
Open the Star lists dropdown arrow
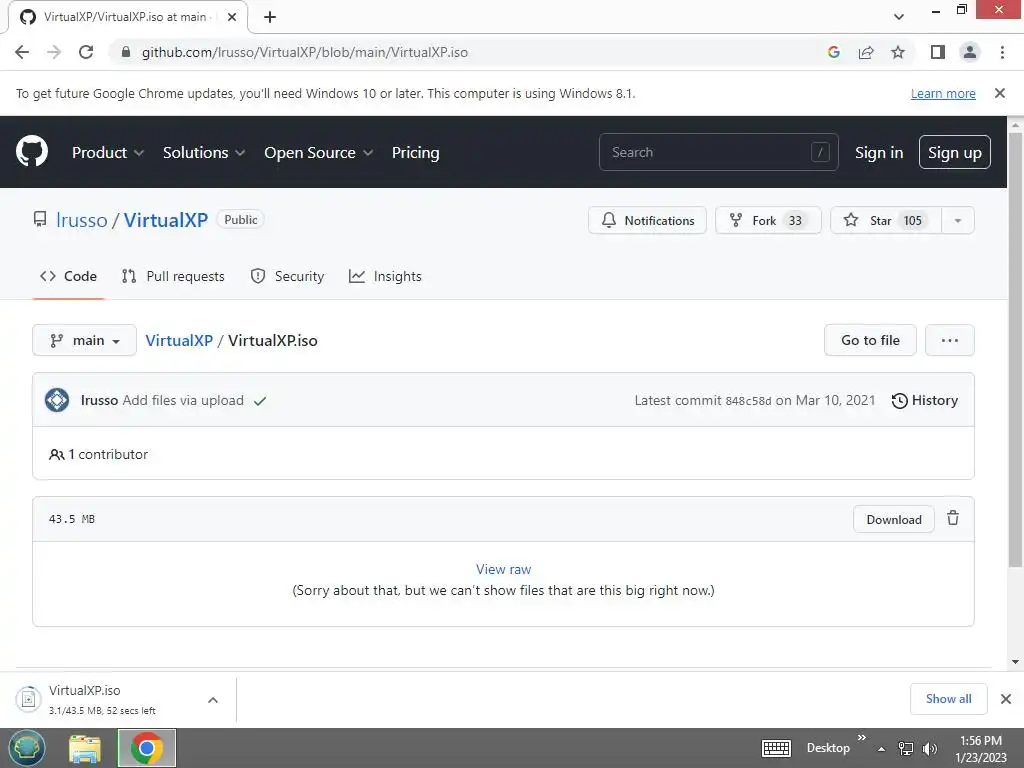click(958, 221)
